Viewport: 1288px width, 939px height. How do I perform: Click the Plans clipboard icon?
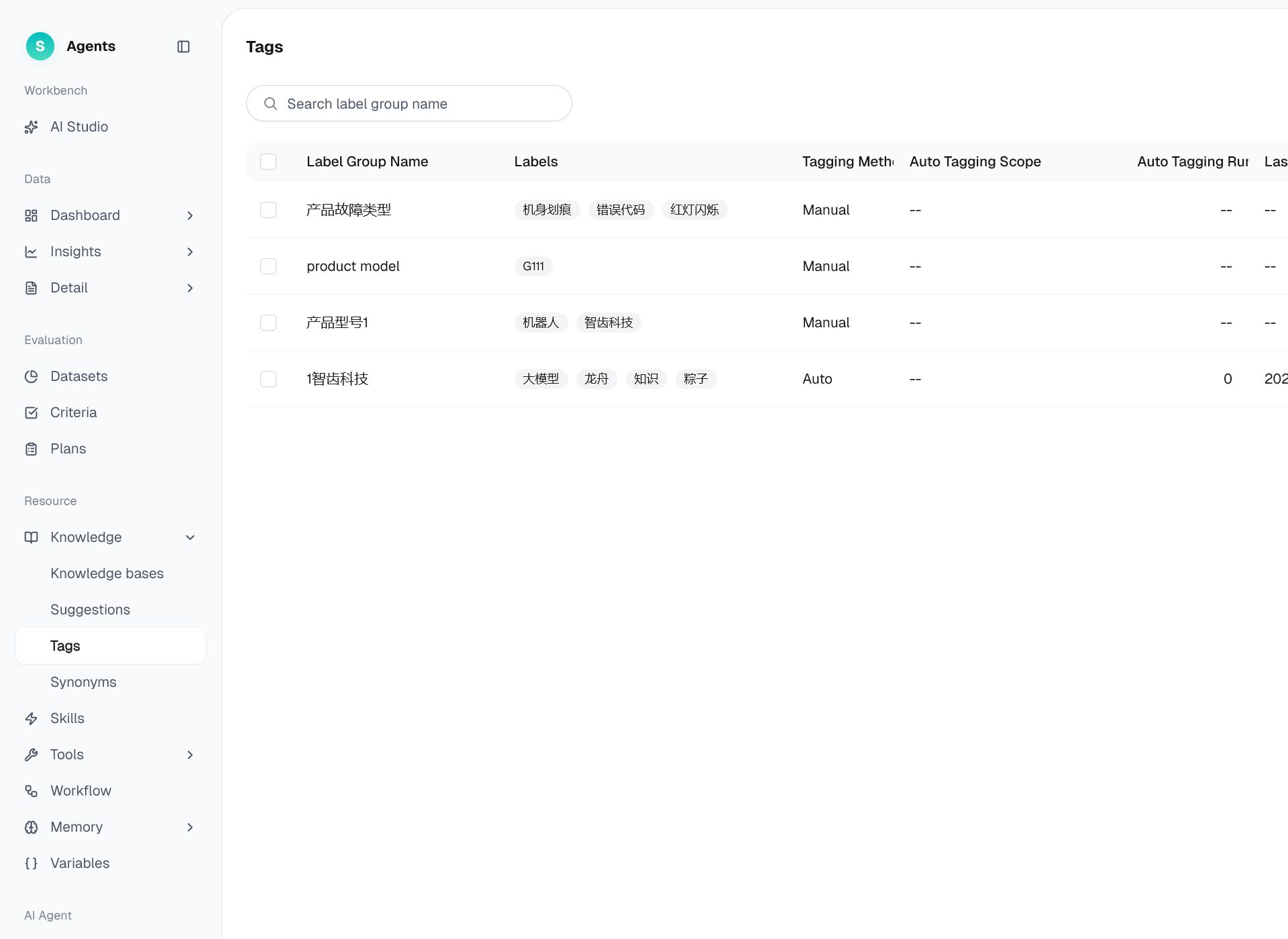coord(31,449)
